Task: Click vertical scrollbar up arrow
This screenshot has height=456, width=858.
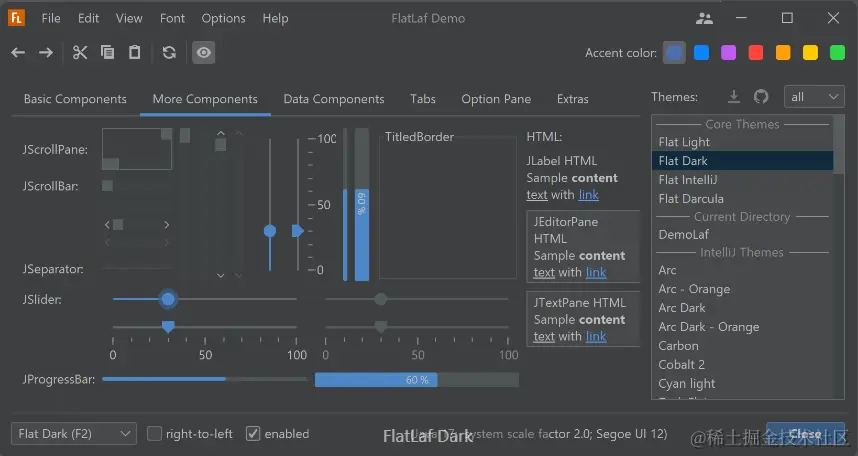Action: (x=221, y=133)
